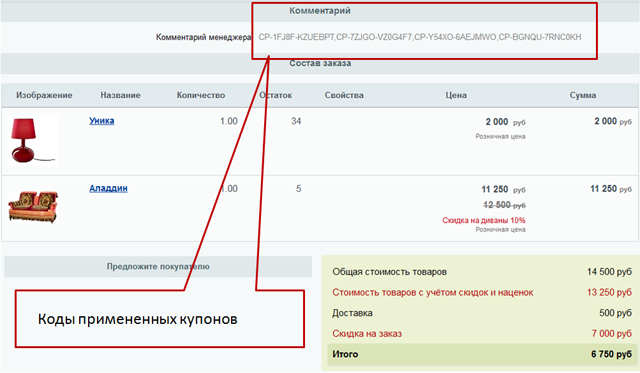This screenshot has width=640, height=373.
Task: Click the Предложите покупателю header
Action: click(158, 266)
